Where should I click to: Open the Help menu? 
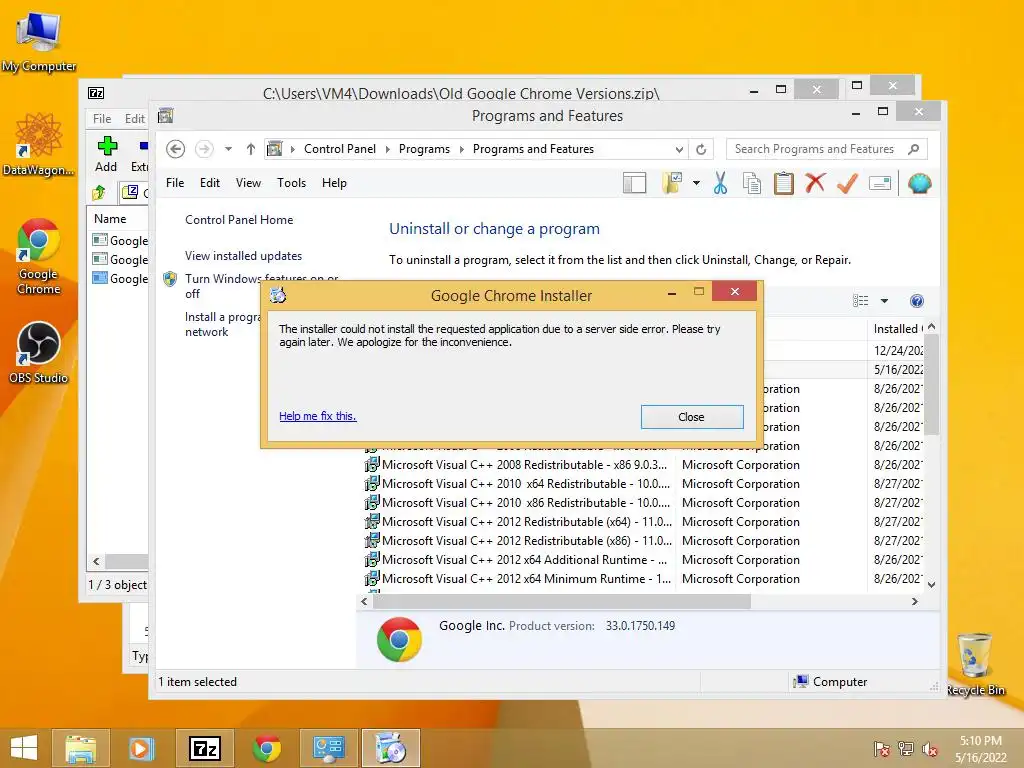pos(334,183)
